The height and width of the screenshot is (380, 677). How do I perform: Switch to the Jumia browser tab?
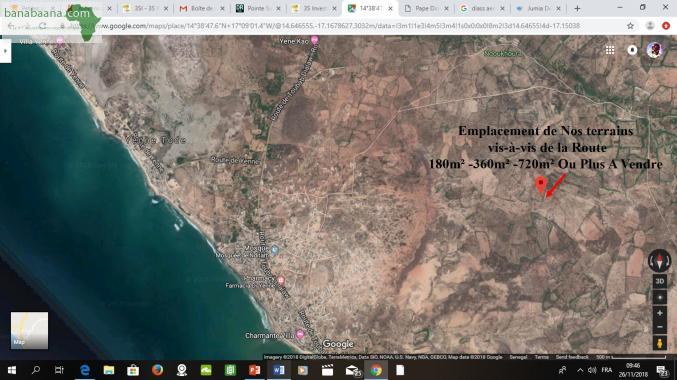(538, 8)
